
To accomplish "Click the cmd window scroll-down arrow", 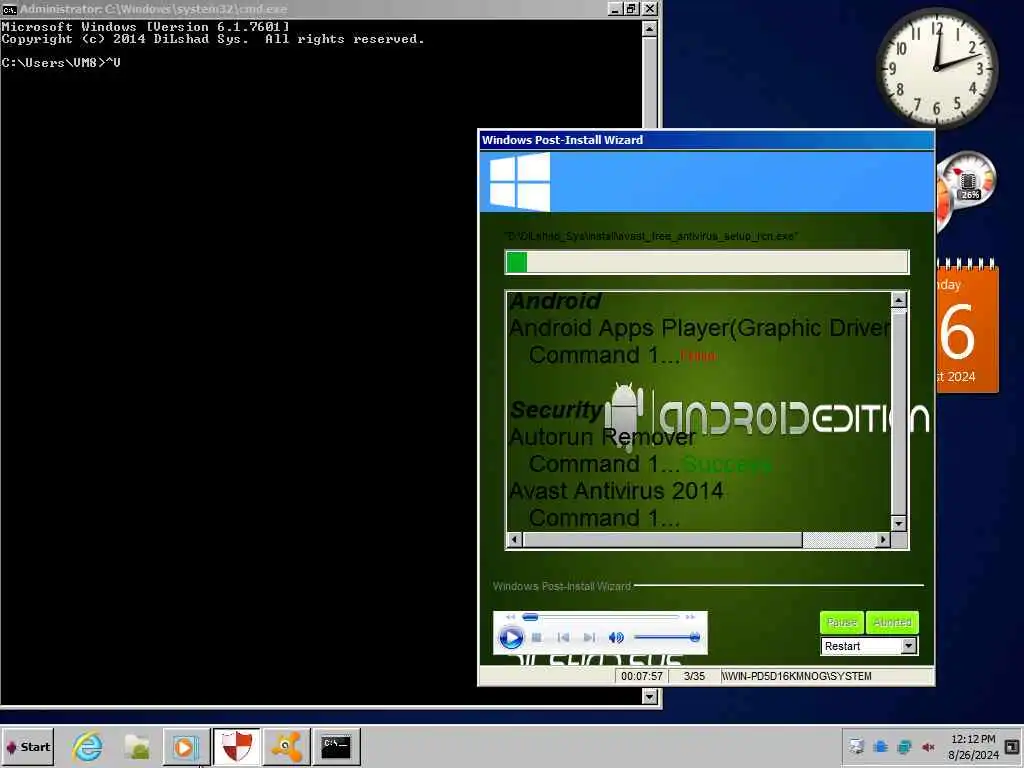I will 649,696.
